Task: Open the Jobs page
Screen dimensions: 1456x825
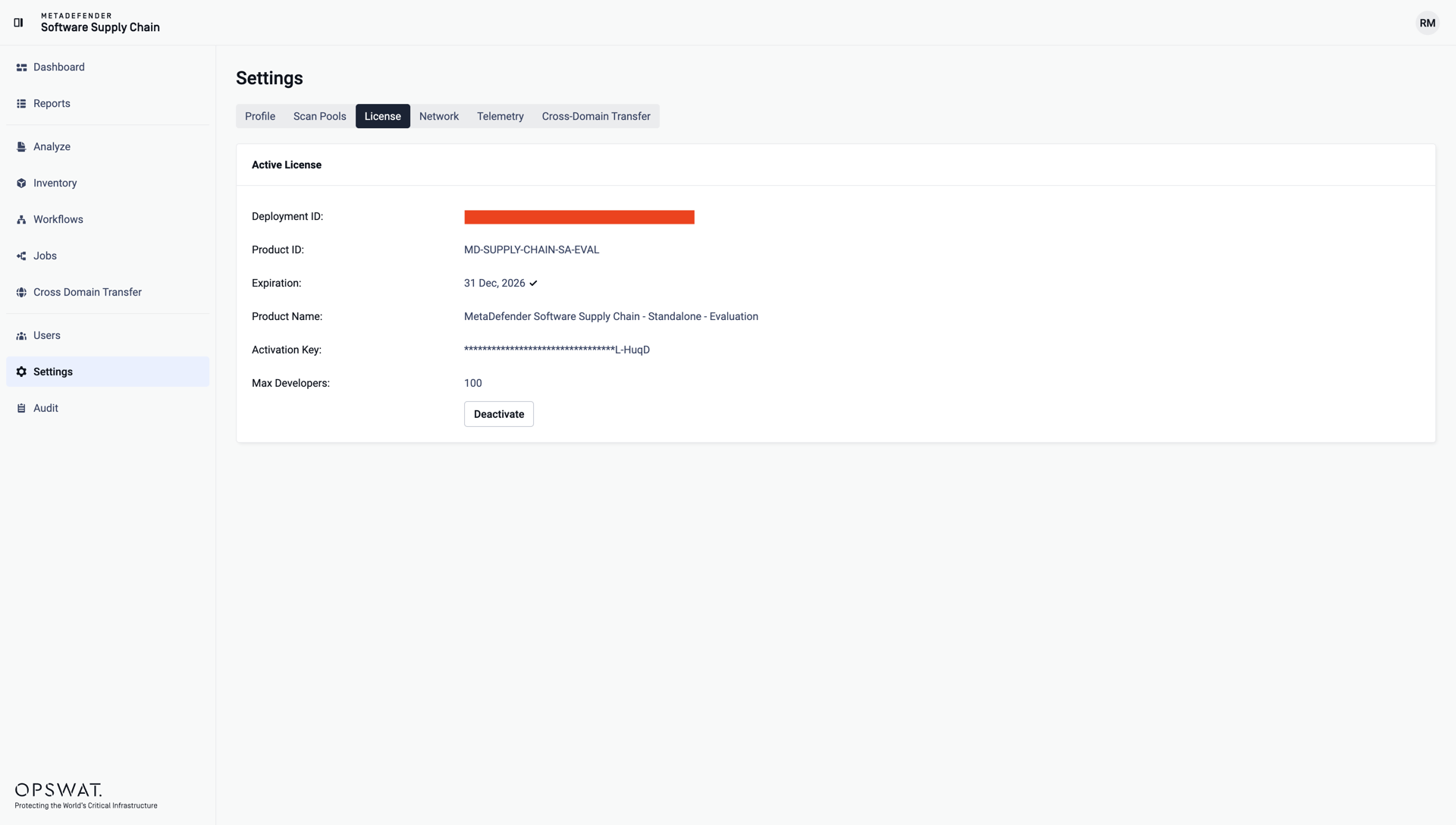Action: (x=108, y=256)
